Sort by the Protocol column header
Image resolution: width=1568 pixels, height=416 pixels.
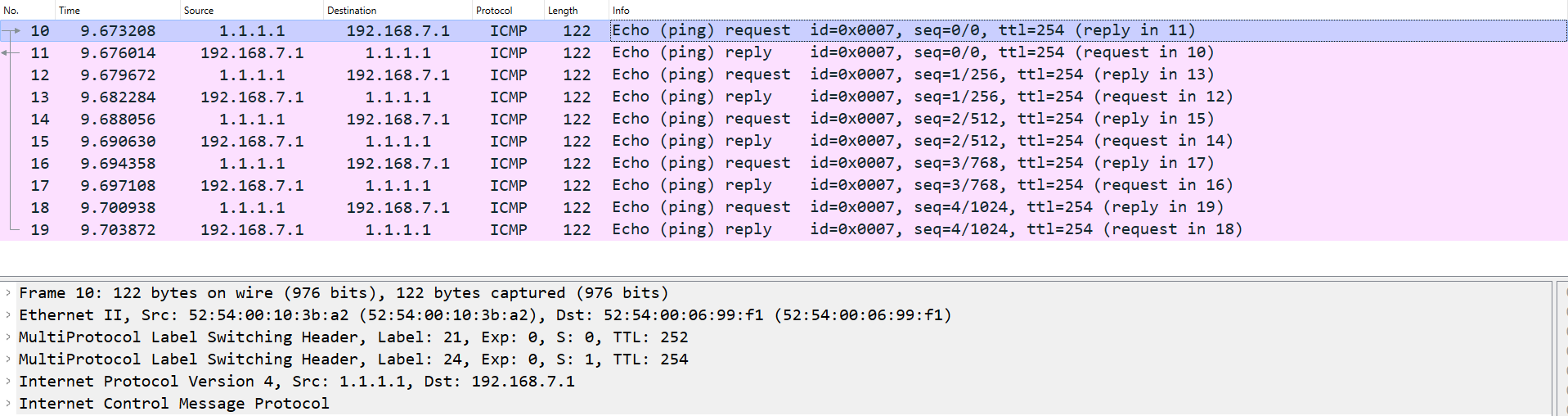[x=507, y=10]
